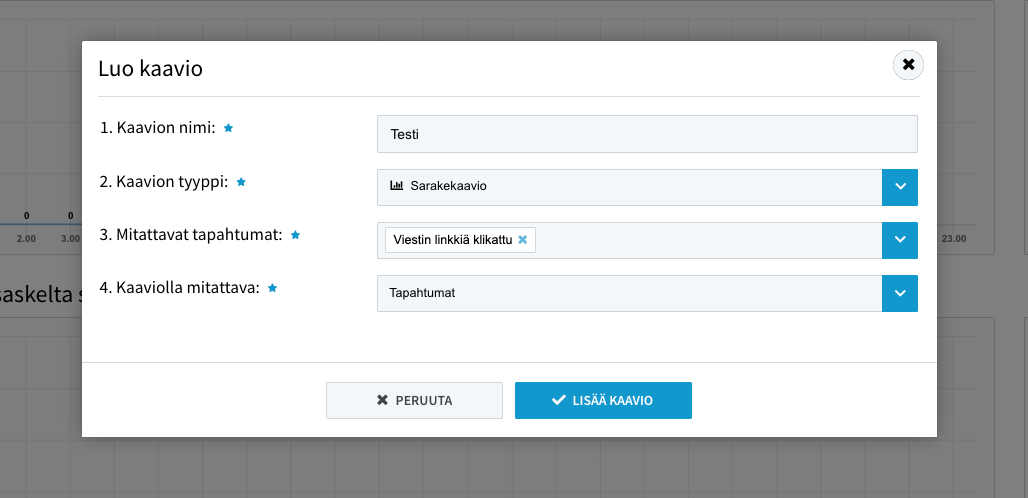Viewport: 1028px width, 498px height.
Task: Click the required star beside Kaavion nimi
Action: pyautogui.click(x=228, y=128)
